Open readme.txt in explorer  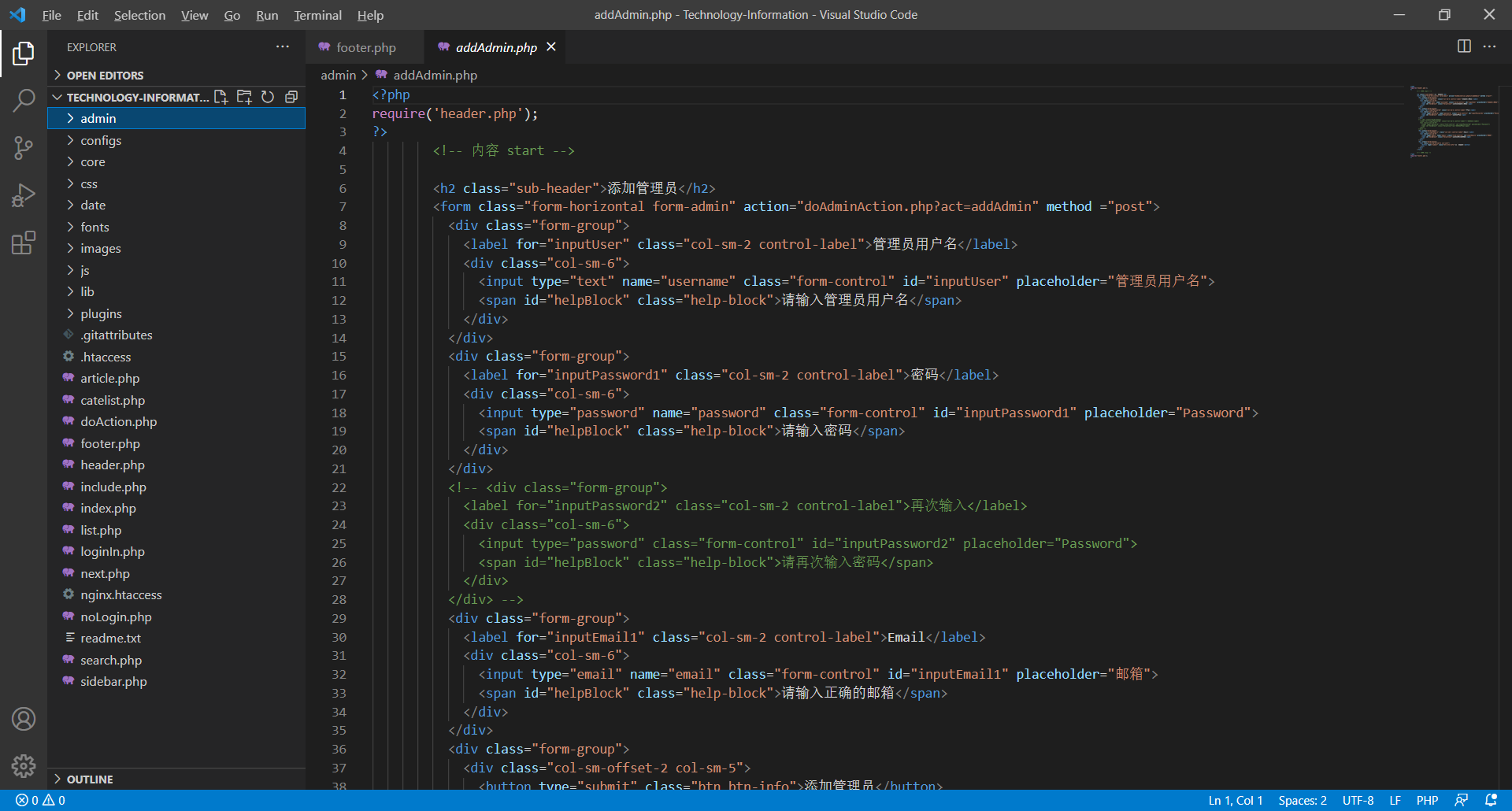pos(176,638)
